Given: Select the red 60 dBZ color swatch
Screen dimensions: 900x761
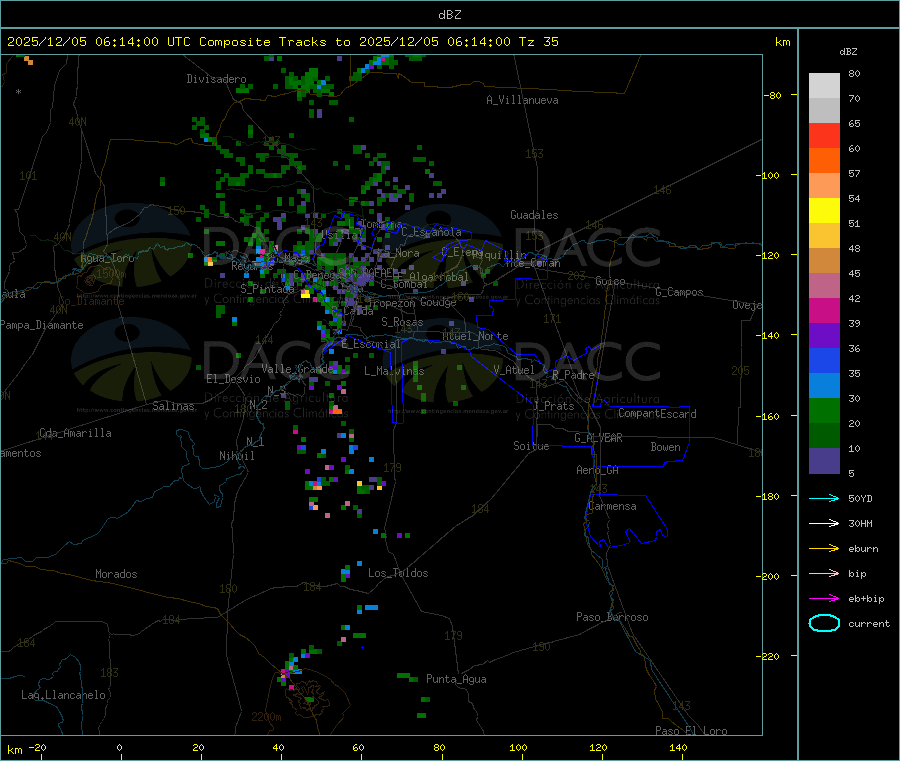Looking at the screenshot, I should coord(824,135).
